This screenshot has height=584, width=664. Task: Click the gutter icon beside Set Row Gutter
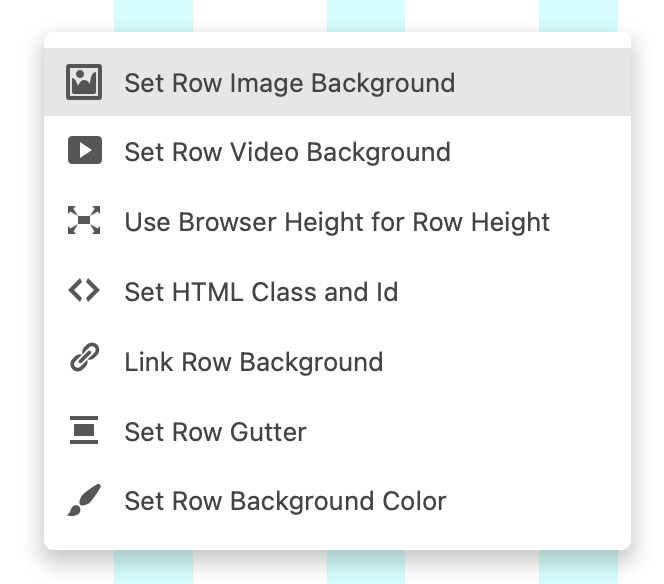[85, 431]
